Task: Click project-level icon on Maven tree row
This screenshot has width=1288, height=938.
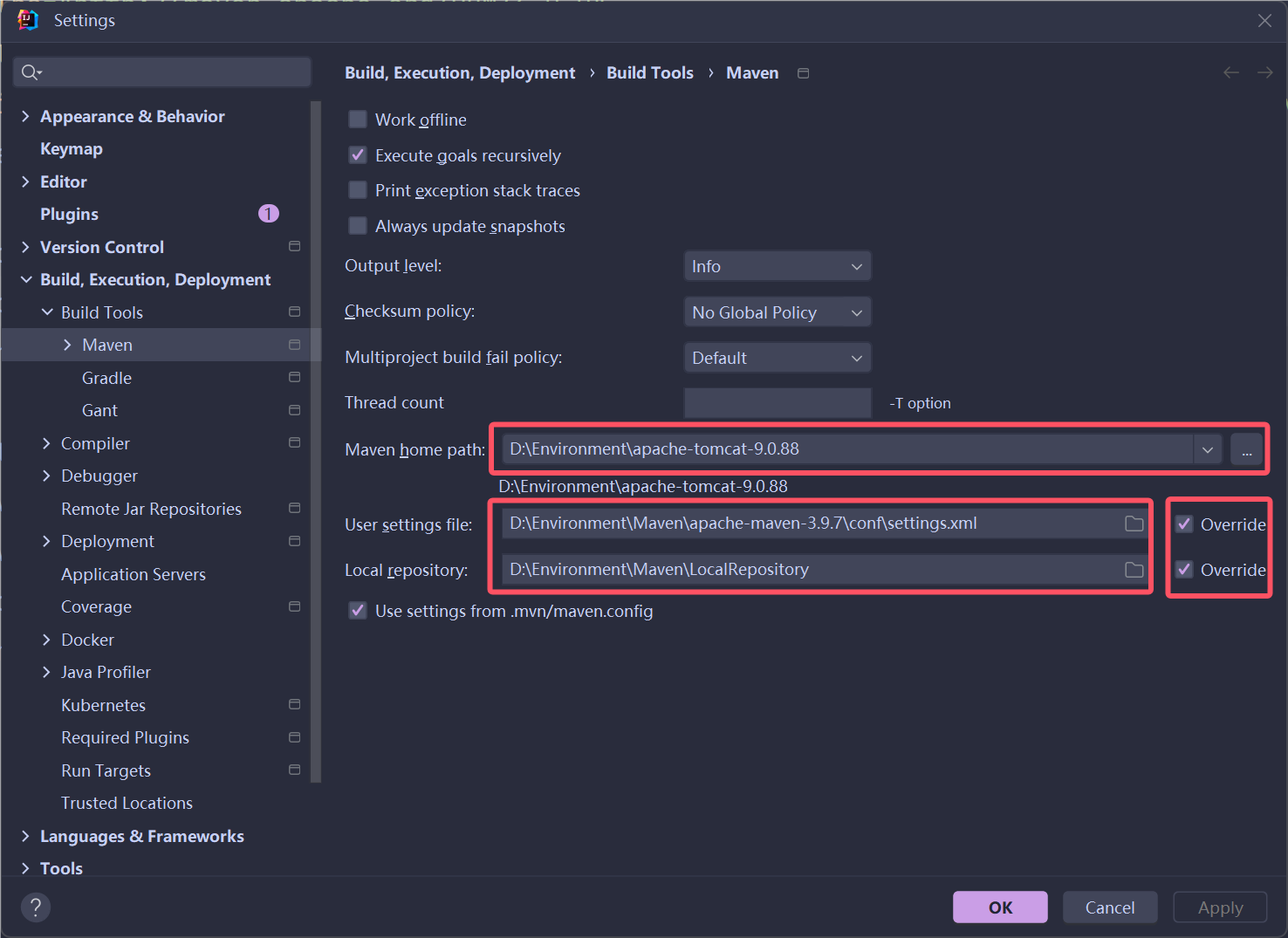Action: coord(295,345)
